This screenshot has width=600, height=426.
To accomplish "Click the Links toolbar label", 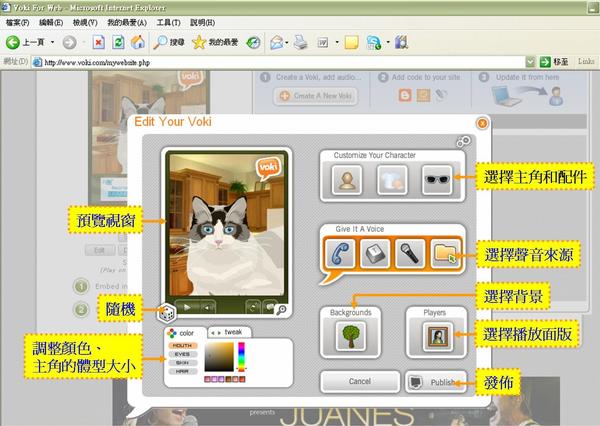I will 586,61.
